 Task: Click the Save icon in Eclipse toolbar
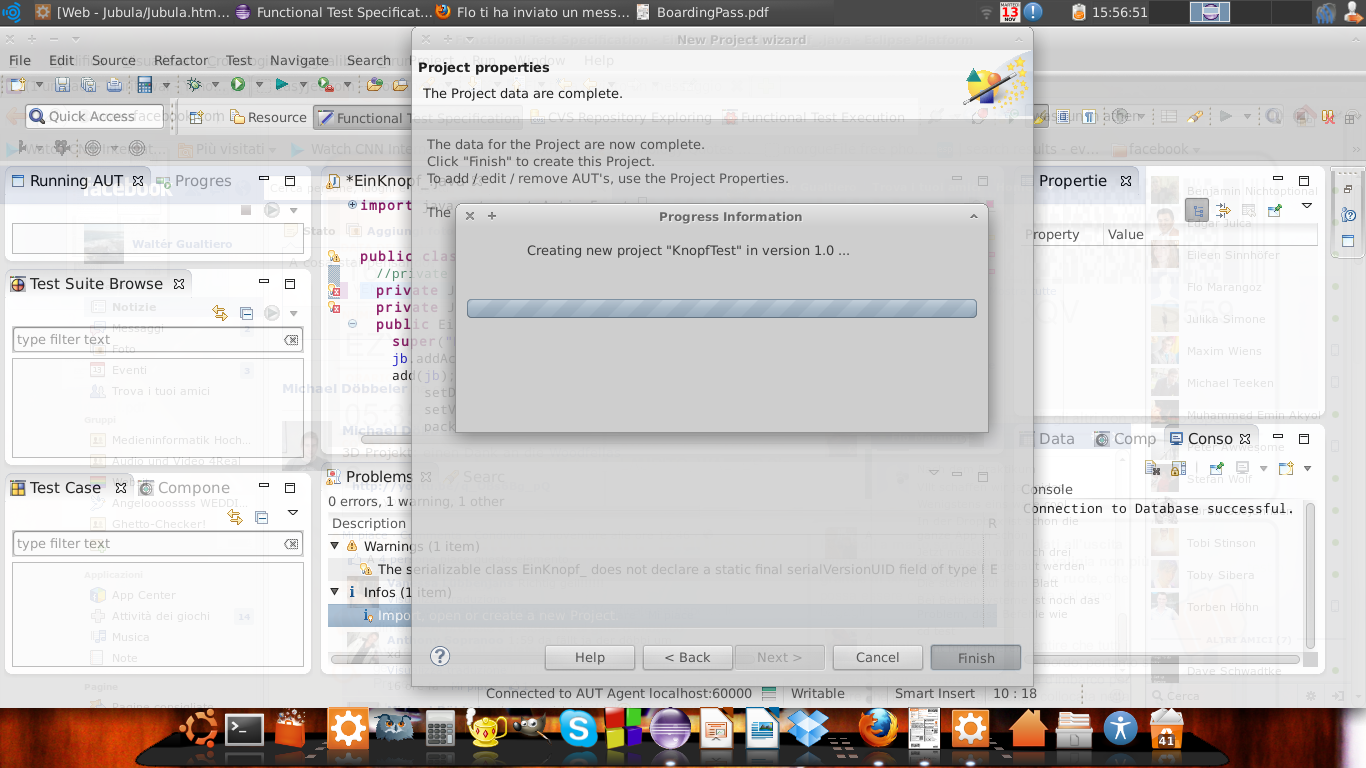pos(62,85)
